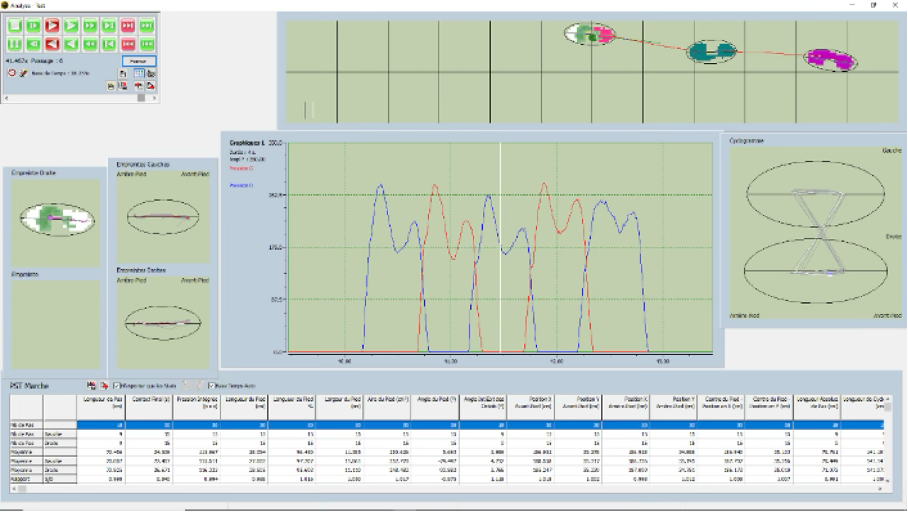Toggle the highlighted grid view icon in playback panel
Viewport: 908px width, 512px height.
pyautogui.click(x=139, y=74)
